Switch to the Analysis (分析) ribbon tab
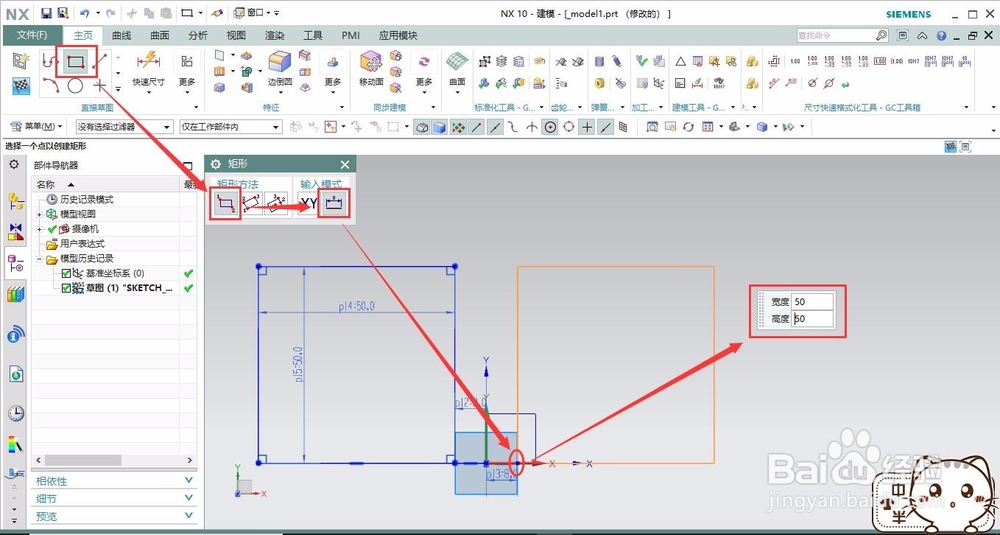The width and height of the screenshot is (1000, 535). (198, 36)
